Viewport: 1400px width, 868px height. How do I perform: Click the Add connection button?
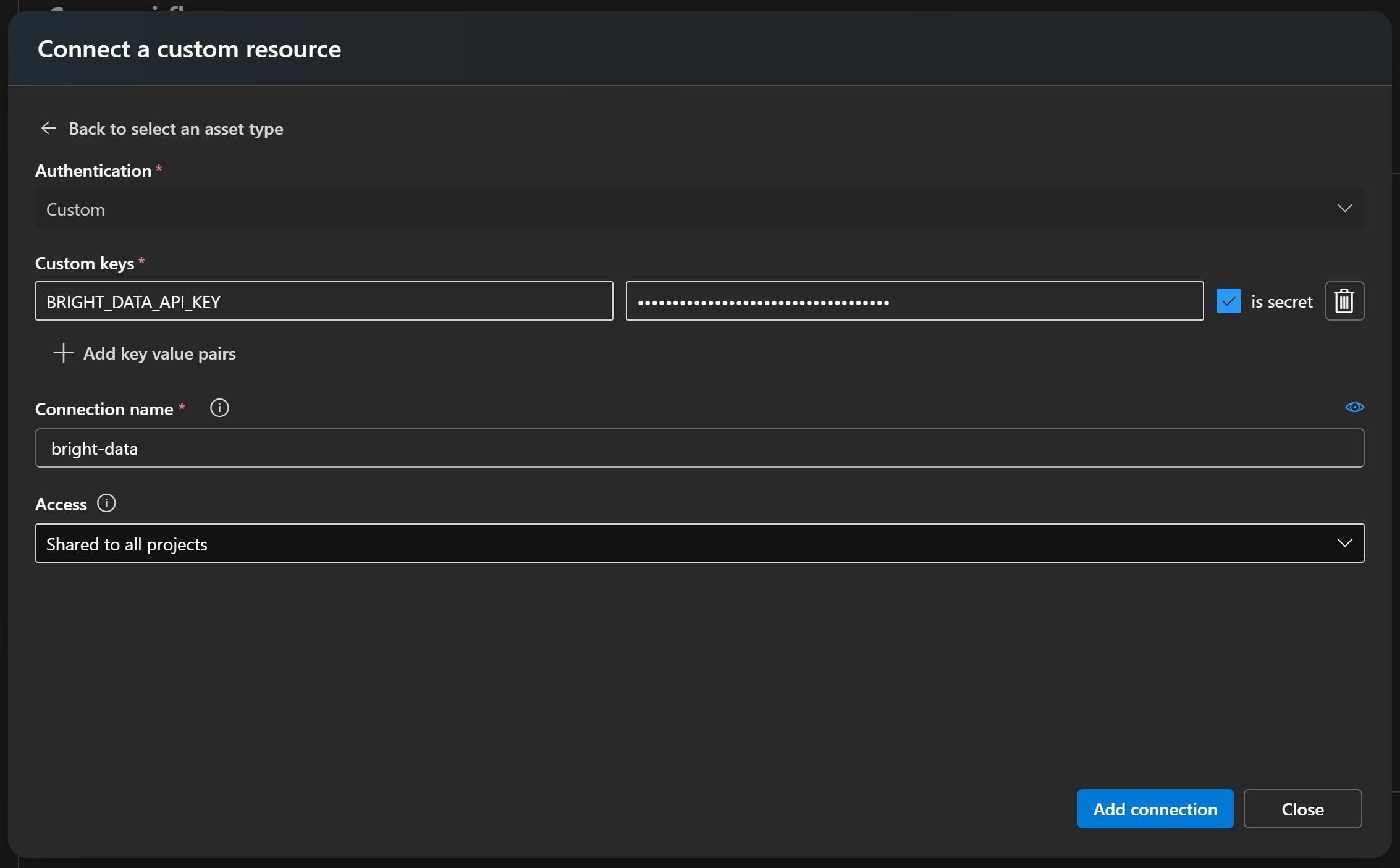pos(1155,809)
